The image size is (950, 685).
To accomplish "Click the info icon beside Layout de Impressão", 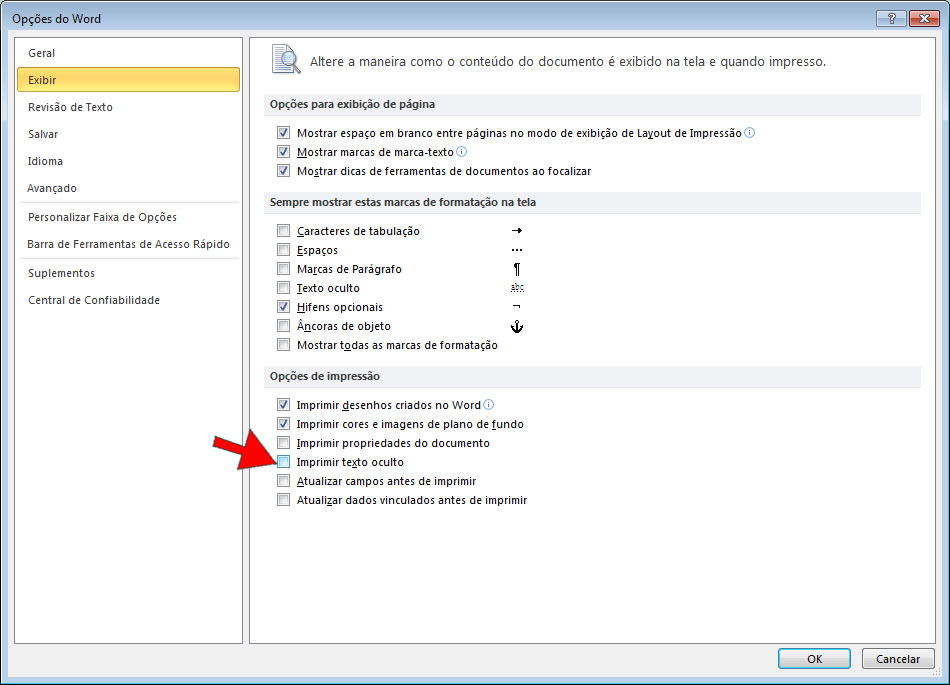I will click(749, 133).
